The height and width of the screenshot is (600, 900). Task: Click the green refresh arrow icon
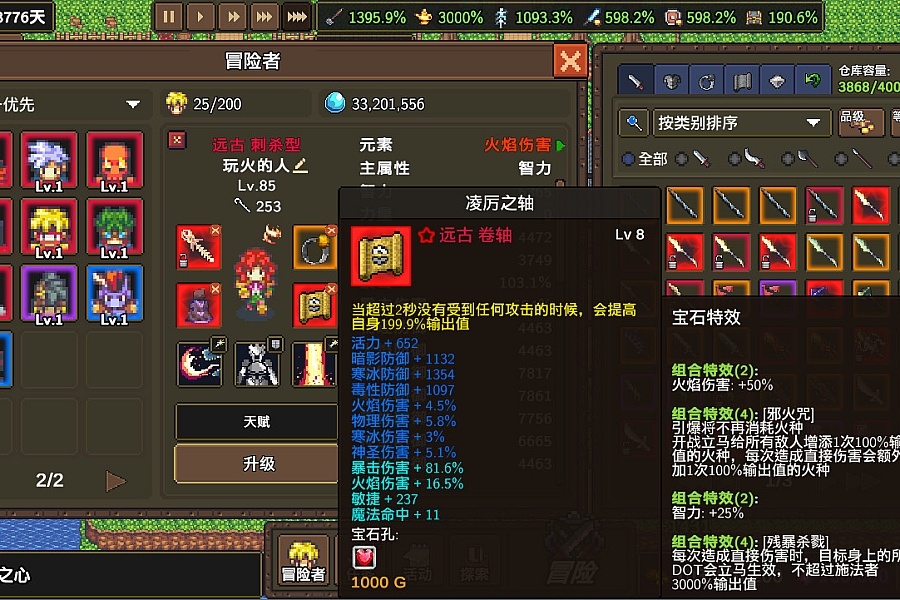point(812,82)
